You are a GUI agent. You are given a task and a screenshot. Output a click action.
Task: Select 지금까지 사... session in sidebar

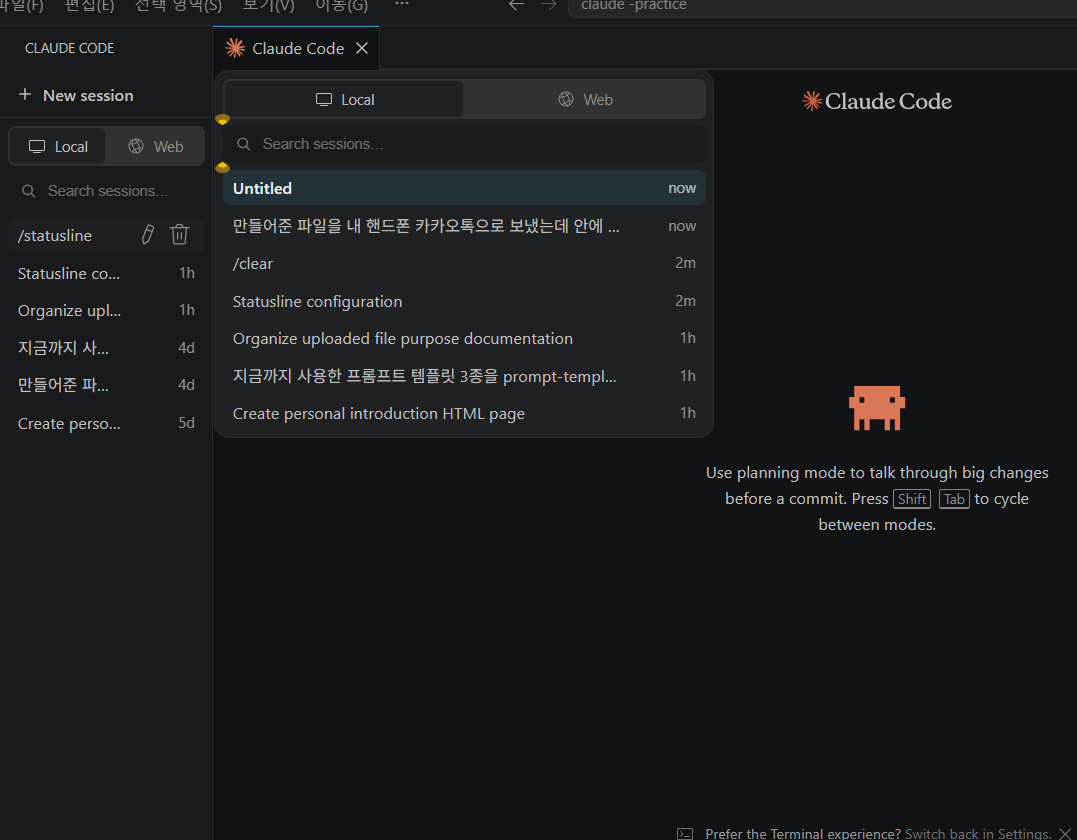click(x=106, y=348)
